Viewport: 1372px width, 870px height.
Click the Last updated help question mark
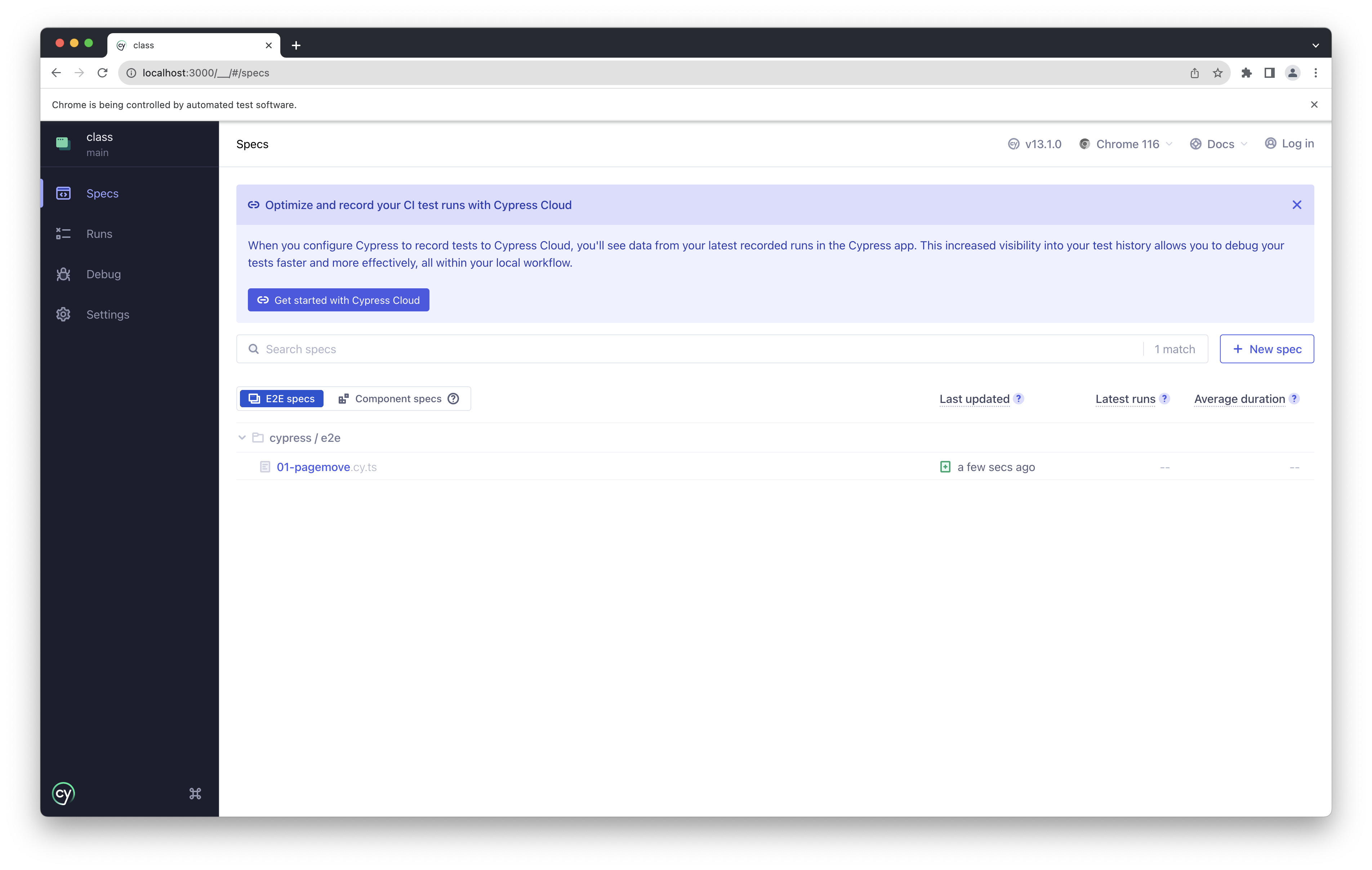pyautogui.click(x=1019, y=399)
